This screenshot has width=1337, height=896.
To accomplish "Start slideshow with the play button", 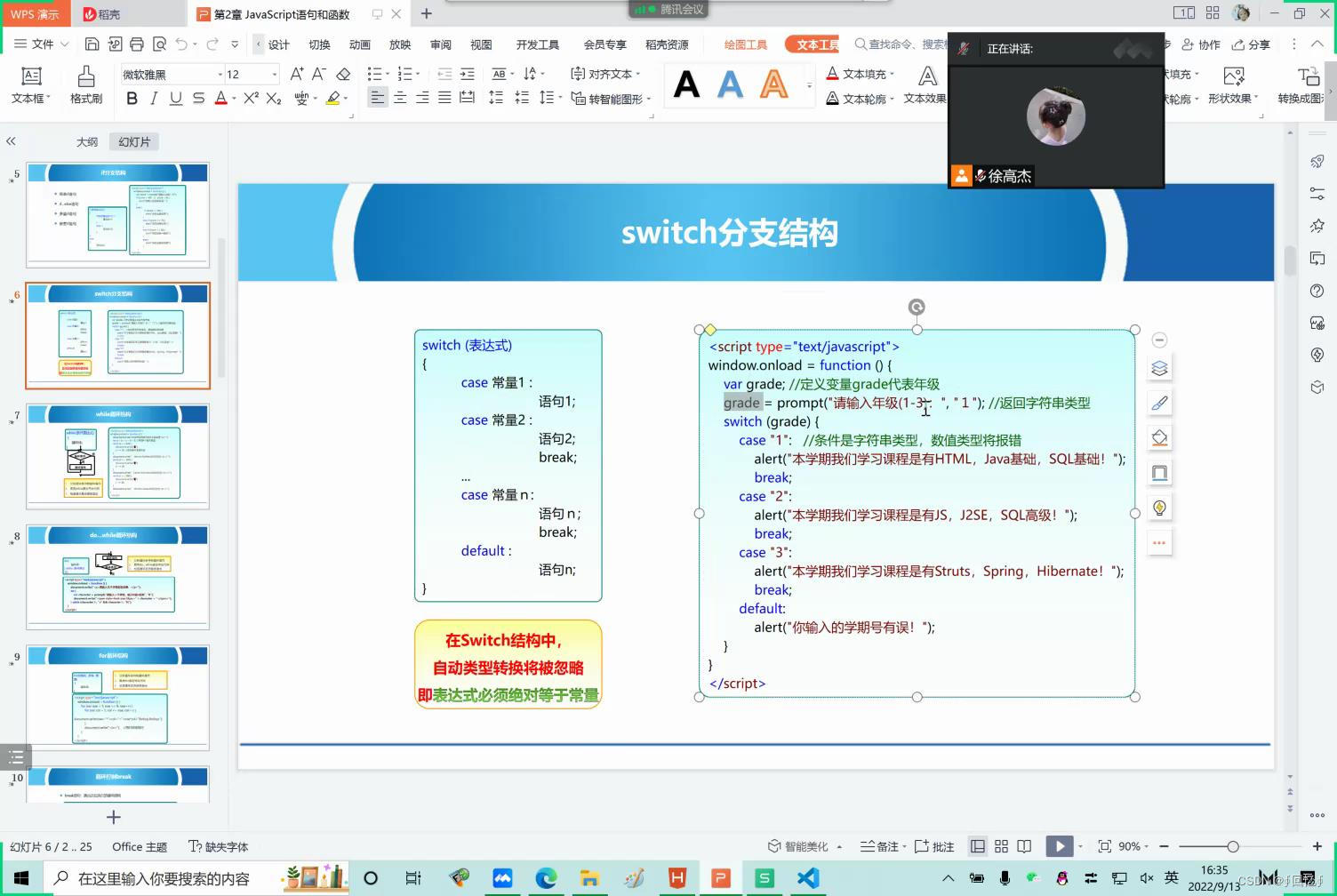I will tap(1059, 846).
